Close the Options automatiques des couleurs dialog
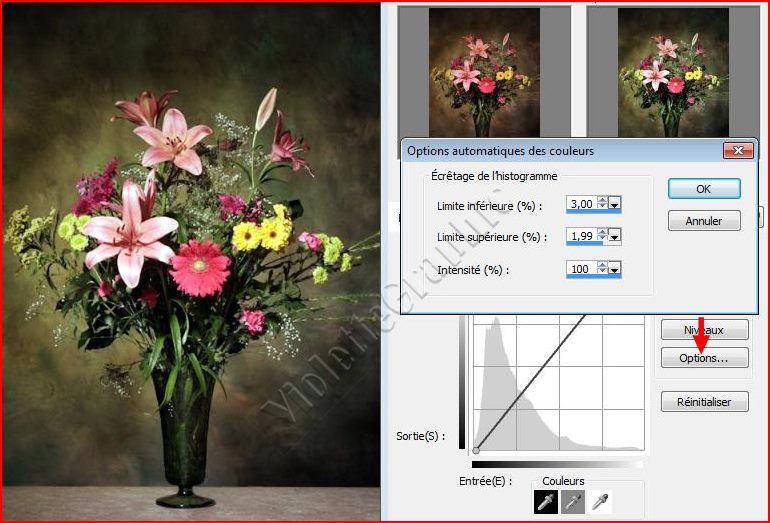 tap(737, 151)
